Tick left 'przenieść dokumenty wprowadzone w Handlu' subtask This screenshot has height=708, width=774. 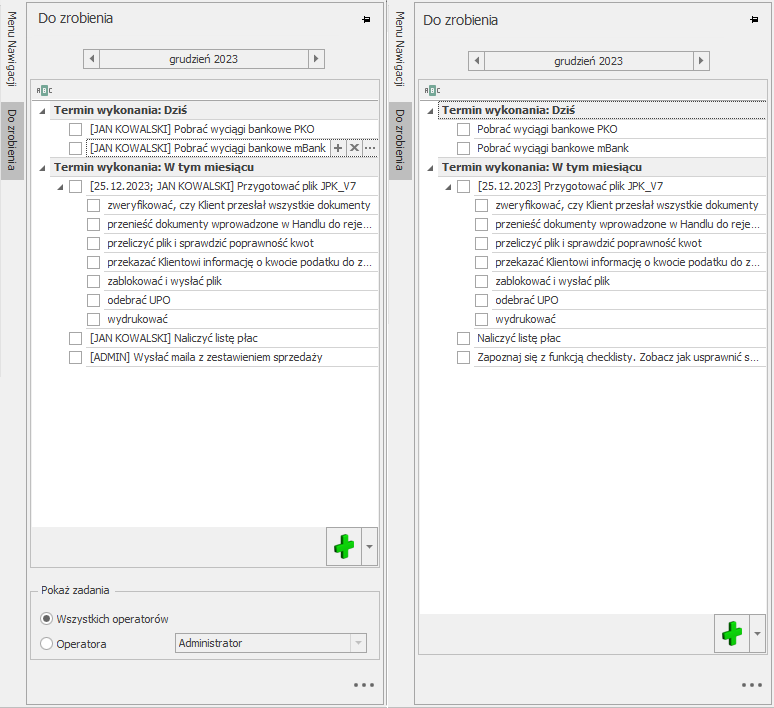click(x=93, y=224)
